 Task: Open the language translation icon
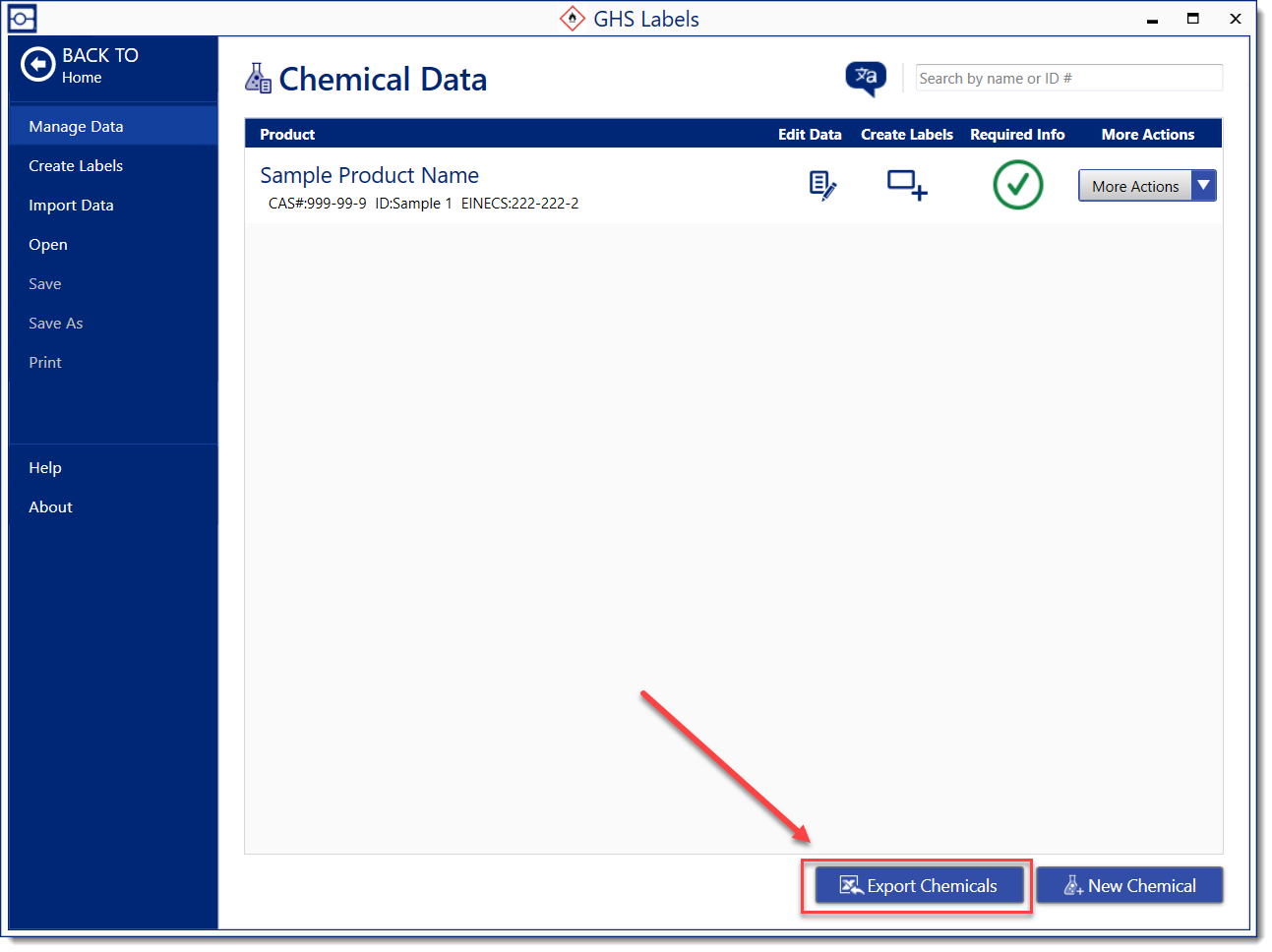coord(866,78)
